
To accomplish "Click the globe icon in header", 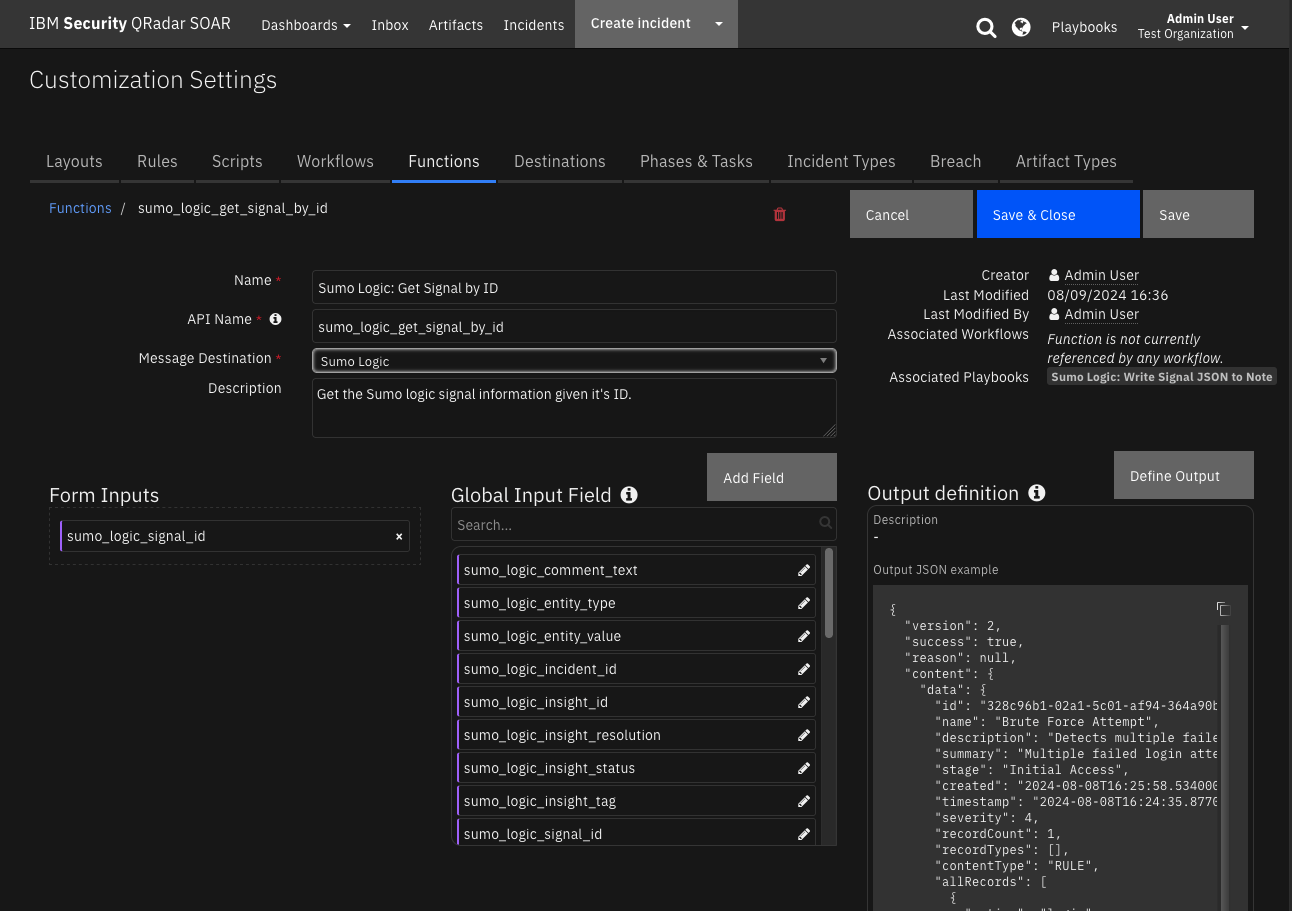I will pos(1021,27).
